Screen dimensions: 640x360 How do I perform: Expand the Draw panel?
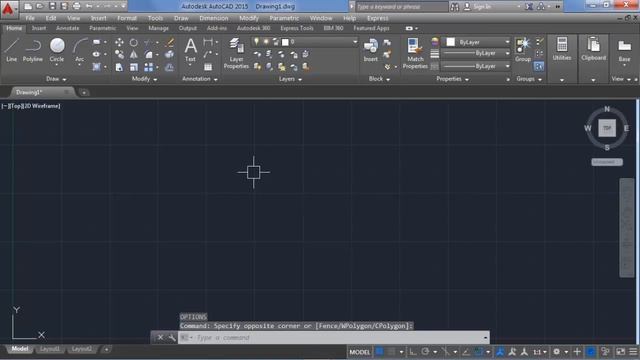point(56,79)
